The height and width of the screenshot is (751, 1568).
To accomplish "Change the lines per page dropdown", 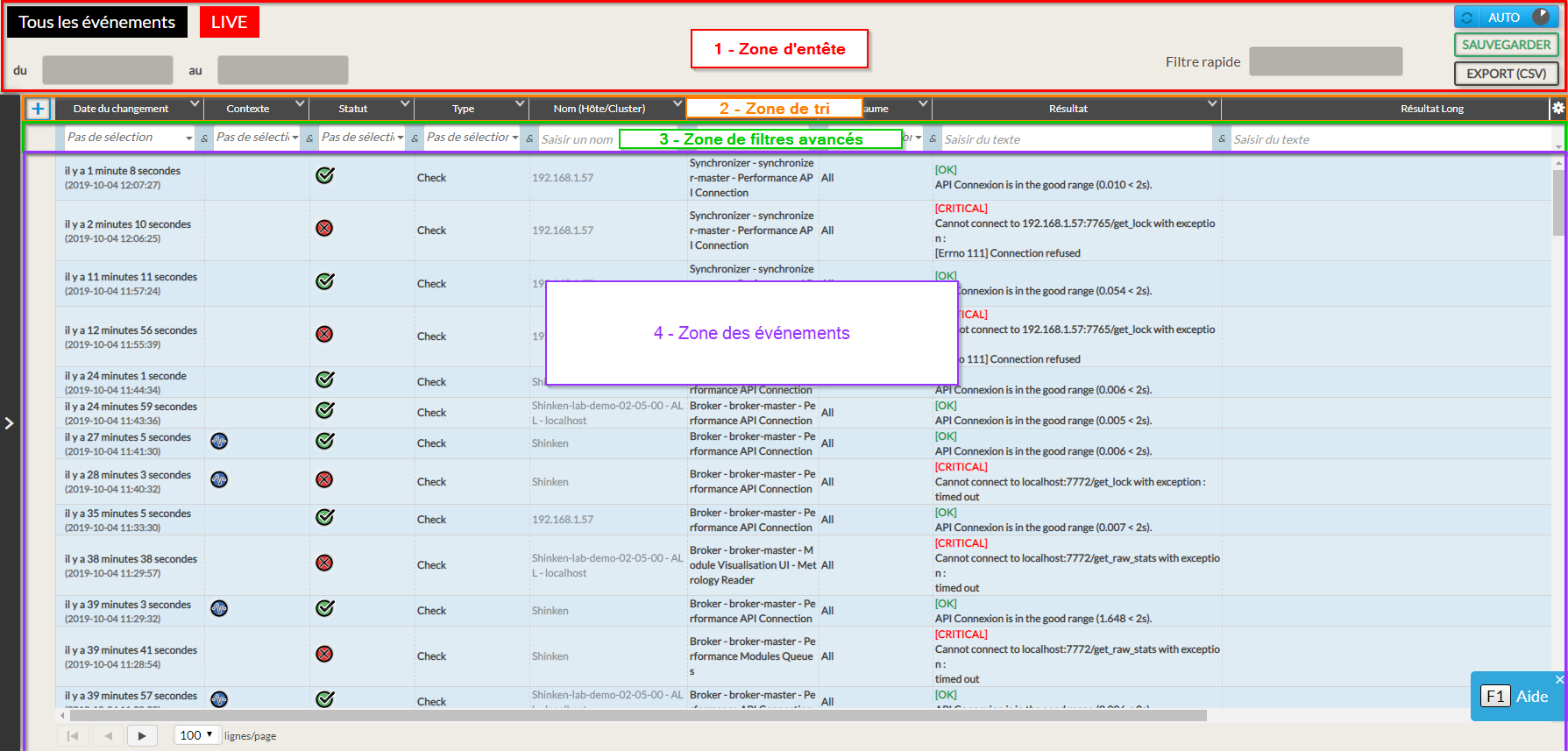I will tap(197, 735).
